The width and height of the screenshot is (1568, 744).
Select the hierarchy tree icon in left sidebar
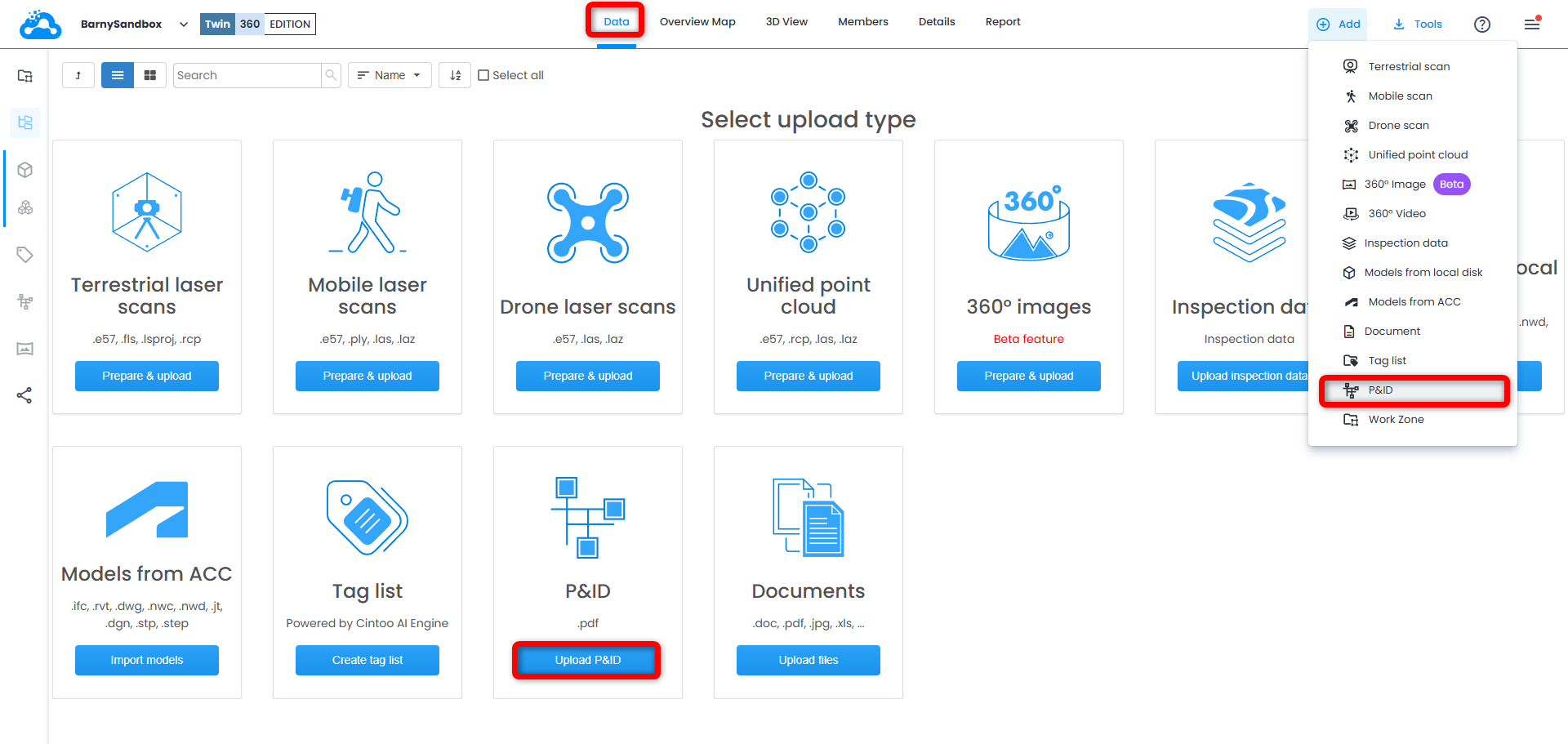click(25, 123)
